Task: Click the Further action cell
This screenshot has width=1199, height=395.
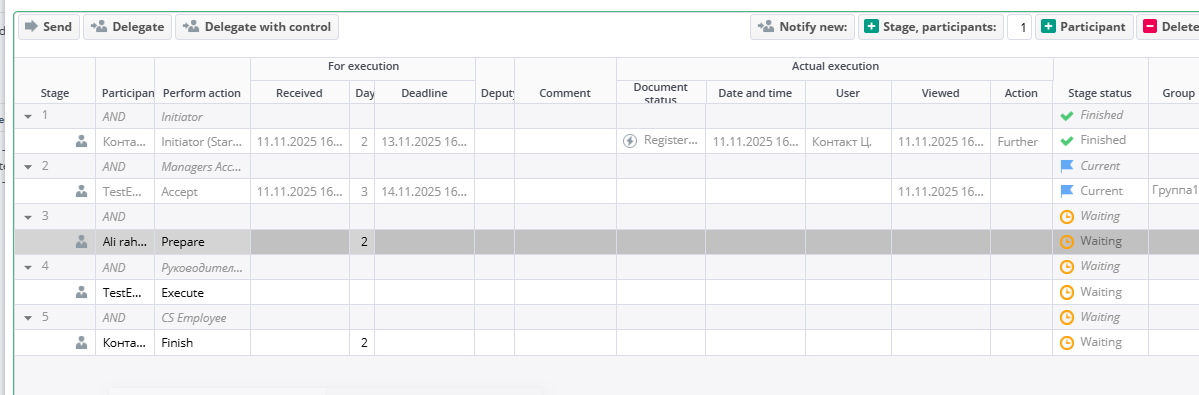Action: tap(1022, 141)
